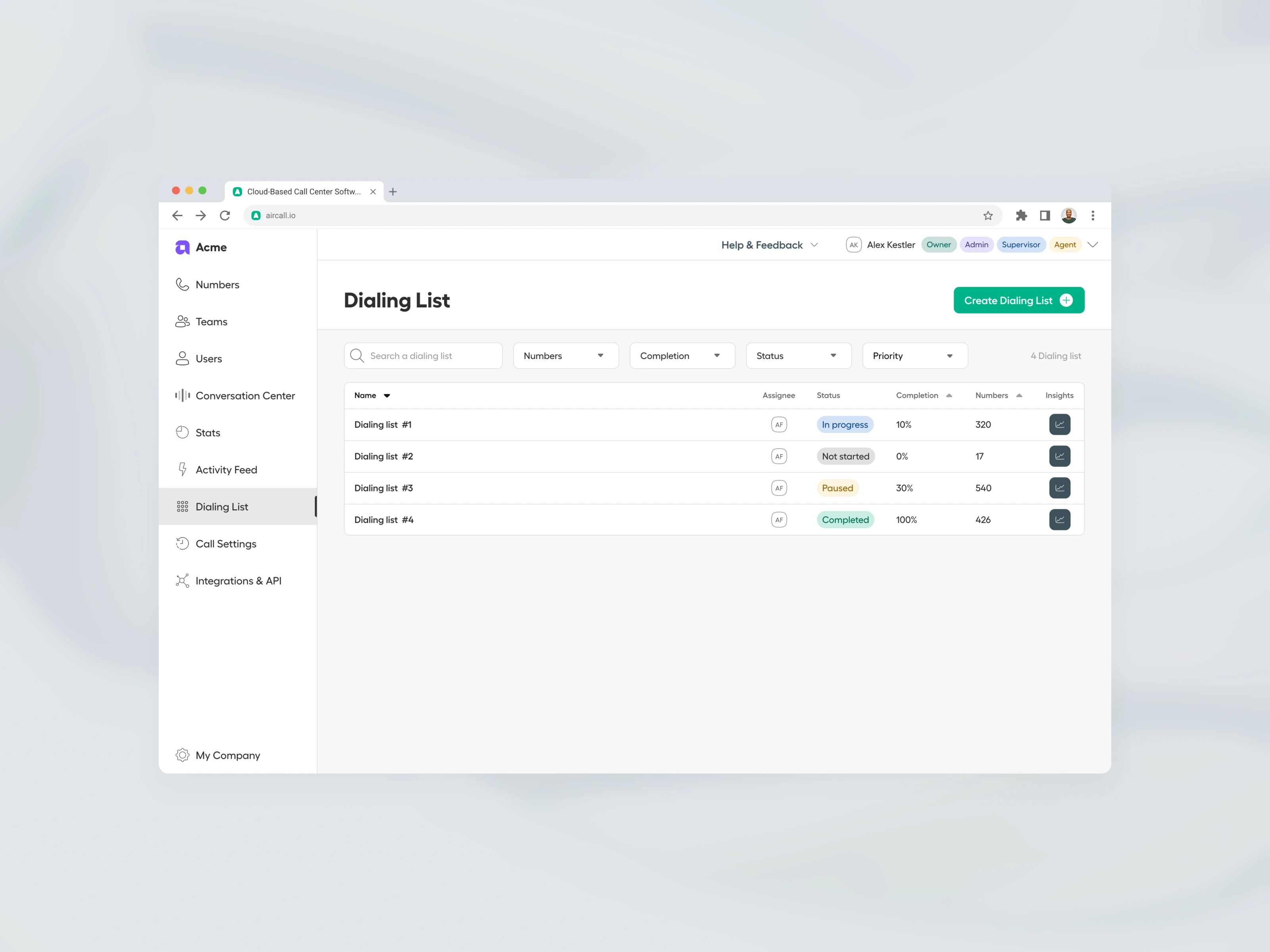Click AF assignee avatar on Dialing list #2
The width and height of the screenshot is (1270, 952).
[779, 456]
